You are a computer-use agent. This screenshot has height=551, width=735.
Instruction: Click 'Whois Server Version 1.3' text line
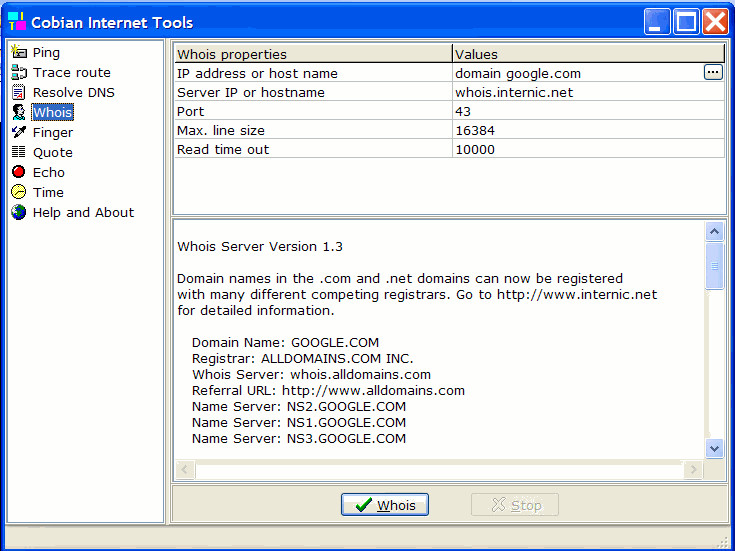tap(260, 246)
